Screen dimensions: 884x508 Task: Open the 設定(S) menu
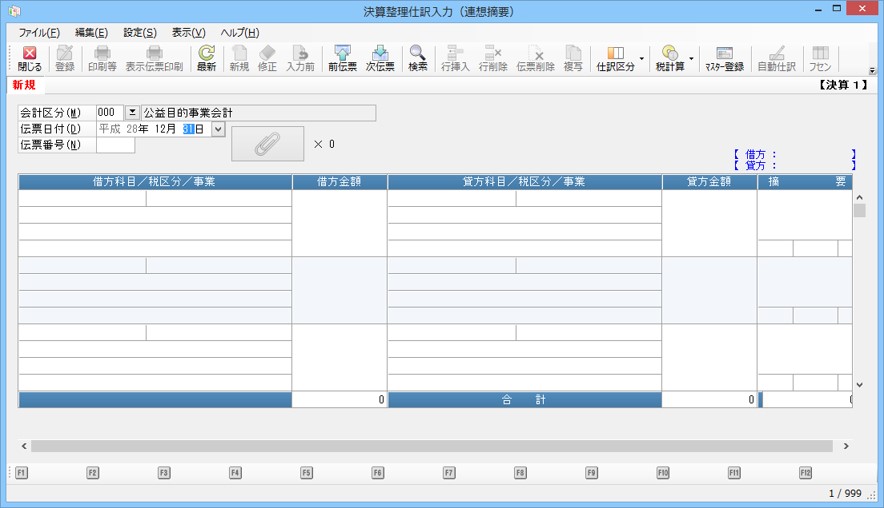point(140,33)
